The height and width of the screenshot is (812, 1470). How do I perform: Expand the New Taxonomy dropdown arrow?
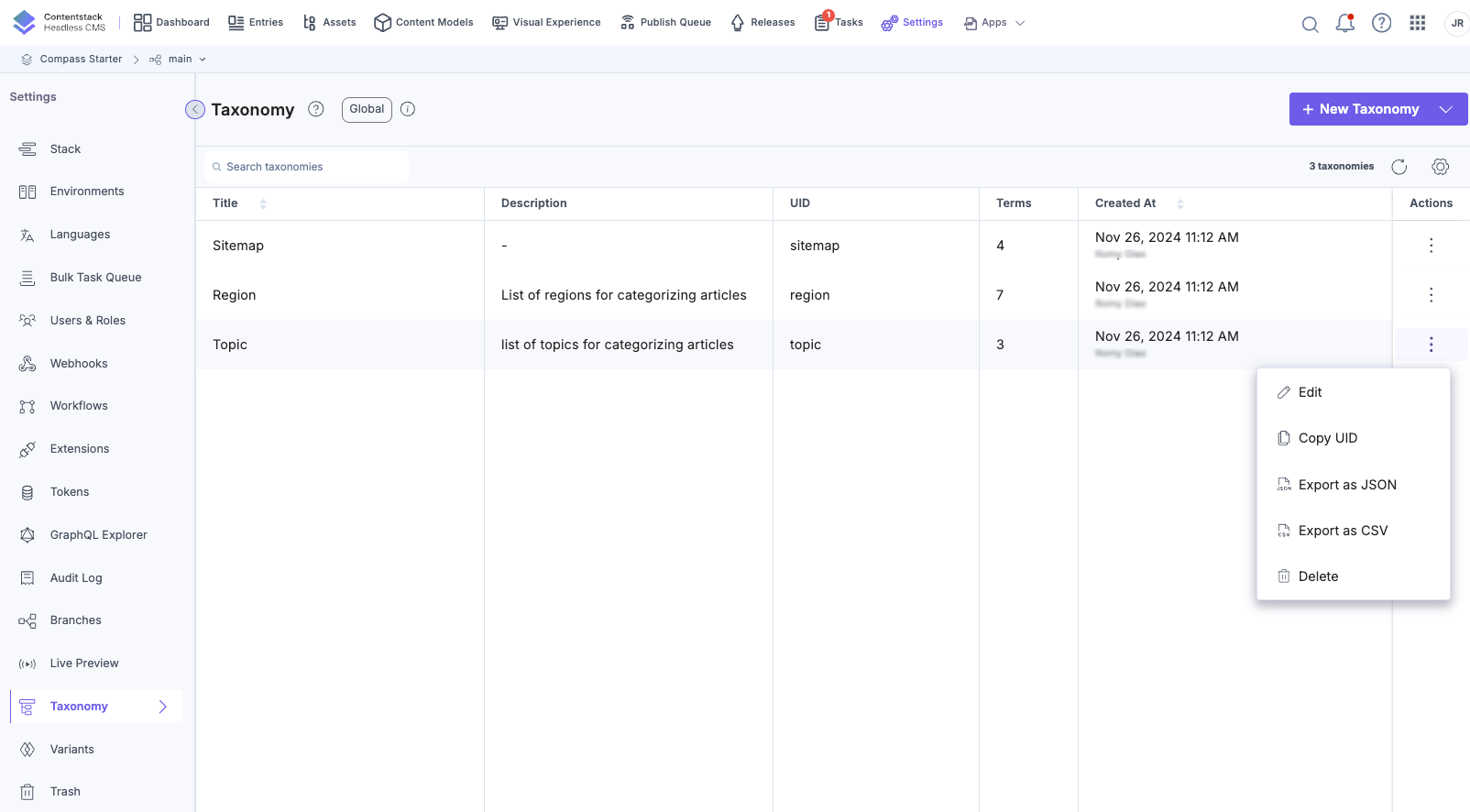1445,109
